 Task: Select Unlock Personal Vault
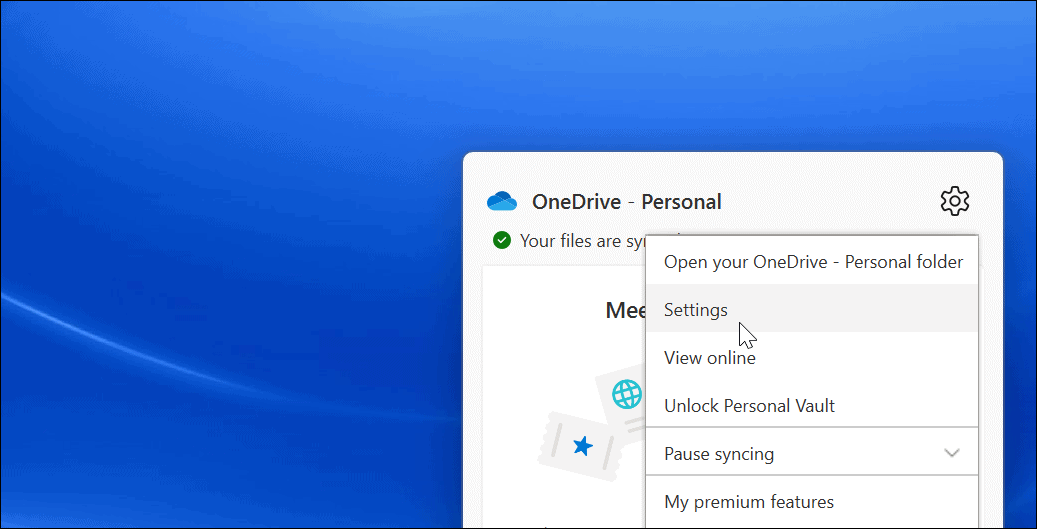[x=811, y=405]
